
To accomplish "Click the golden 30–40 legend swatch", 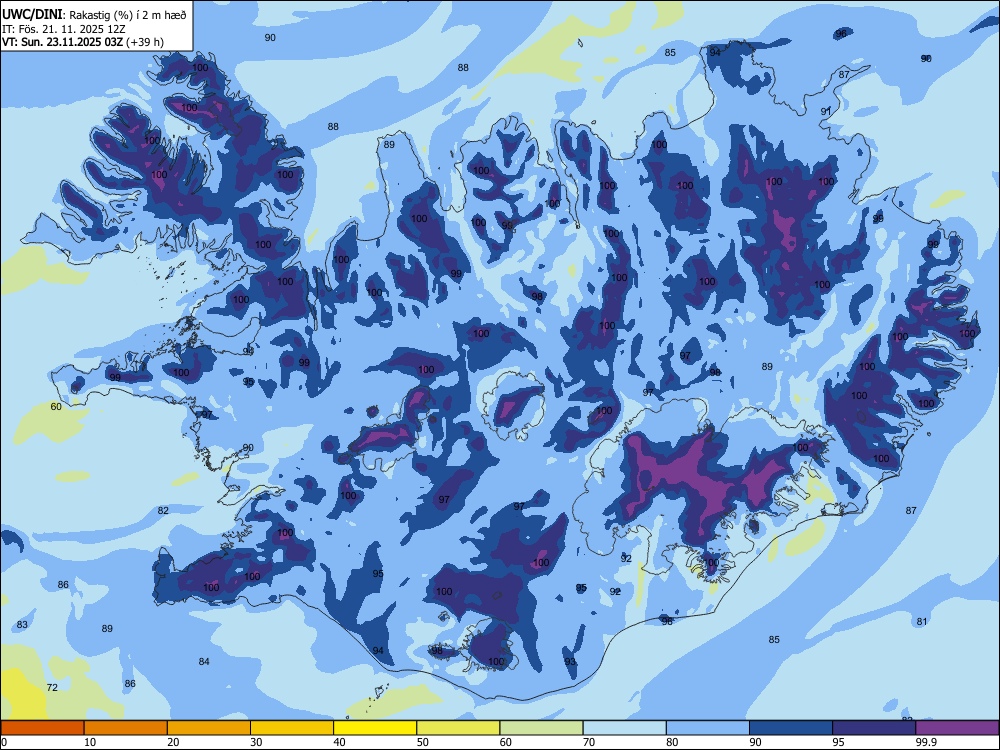I will point(292,728).
